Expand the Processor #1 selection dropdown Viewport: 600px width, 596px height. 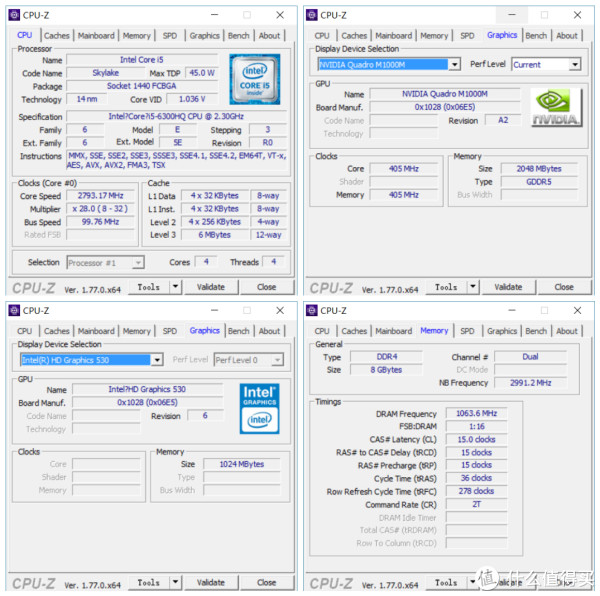pyautogui.click(x=138, y=262)
